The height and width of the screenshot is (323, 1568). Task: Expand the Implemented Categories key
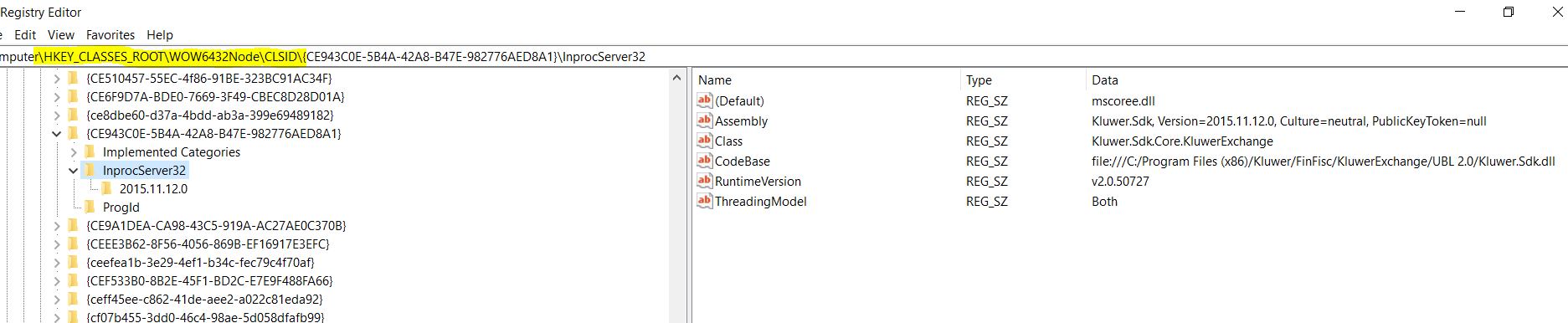click(x=73, y=152)
